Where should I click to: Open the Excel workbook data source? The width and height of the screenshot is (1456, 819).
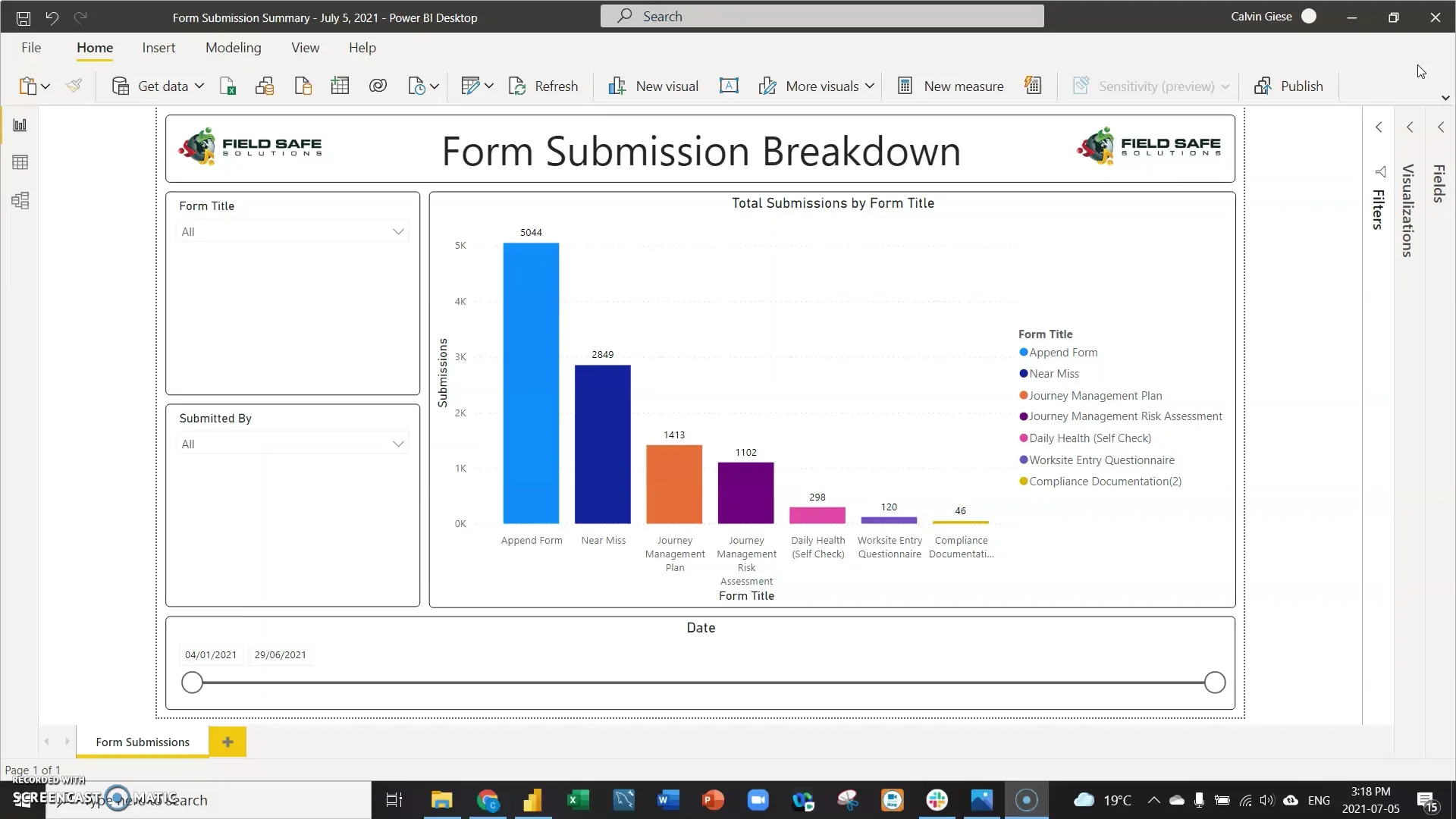tap(227, 86)
